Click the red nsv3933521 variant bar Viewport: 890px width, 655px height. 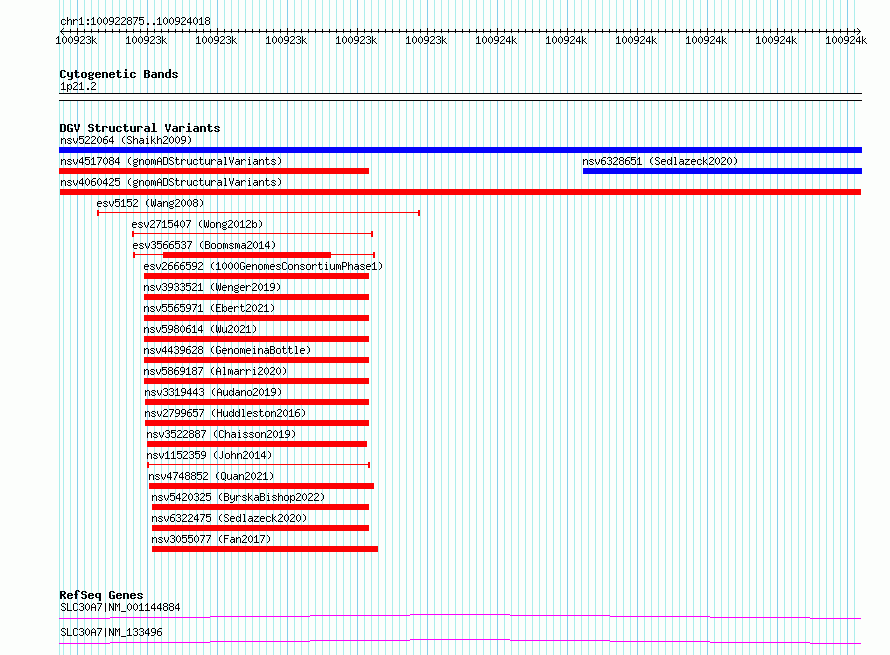[x=257, y=297]
